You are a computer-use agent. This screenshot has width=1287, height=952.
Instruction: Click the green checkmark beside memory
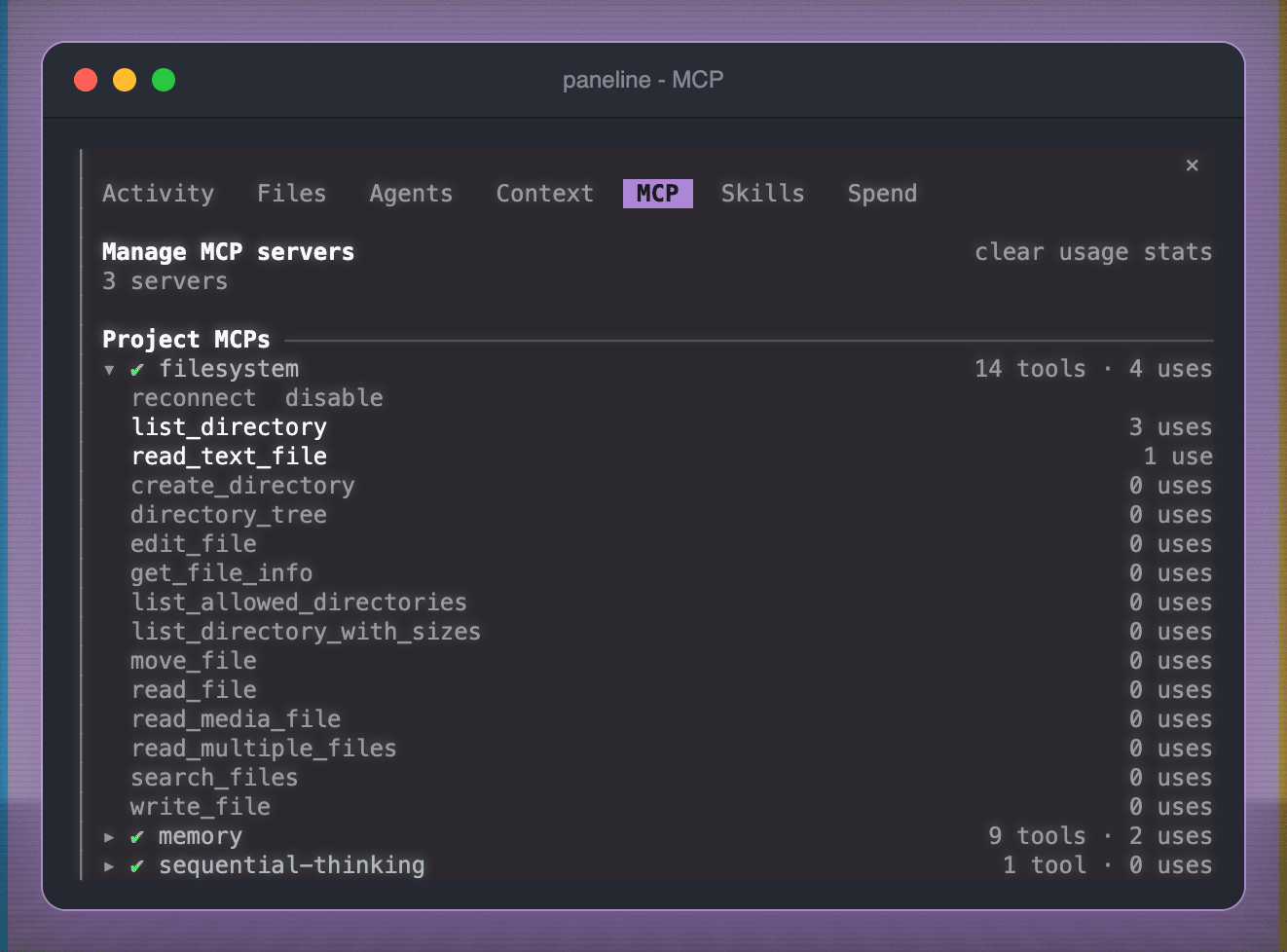click(137, 837)
